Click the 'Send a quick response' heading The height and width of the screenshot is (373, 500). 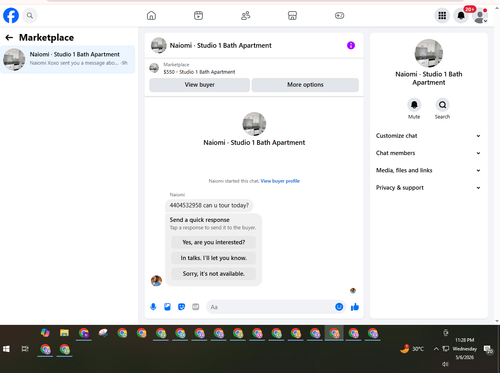[199, 220]
